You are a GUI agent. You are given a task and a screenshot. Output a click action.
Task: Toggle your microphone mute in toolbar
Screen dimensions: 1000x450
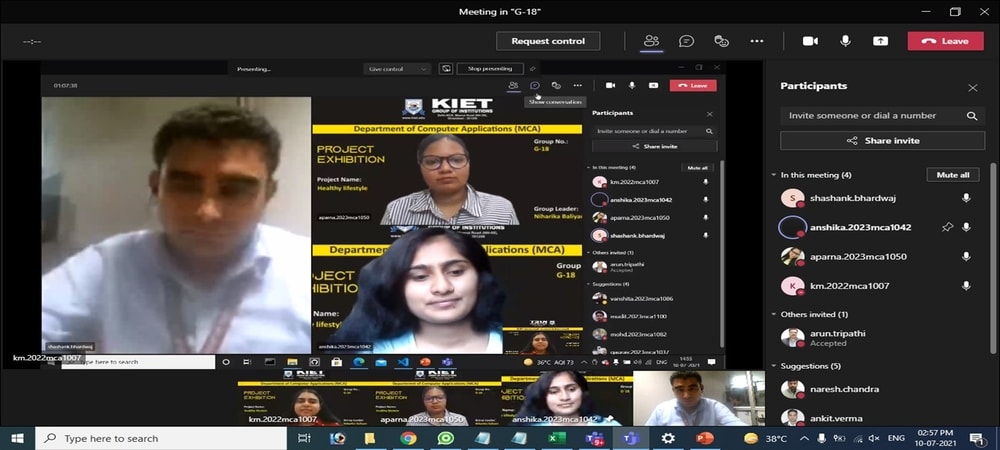pos(845,41)
